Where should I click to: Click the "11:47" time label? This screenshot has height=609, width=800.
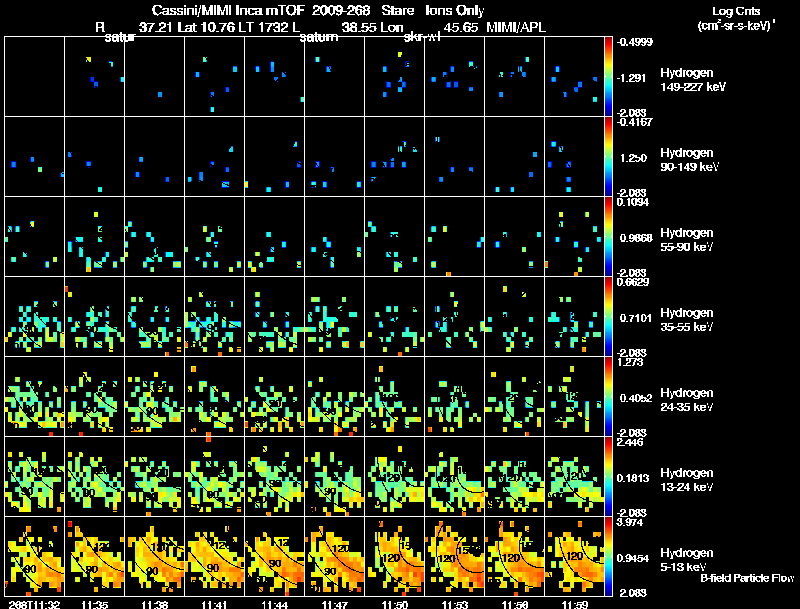335,604
